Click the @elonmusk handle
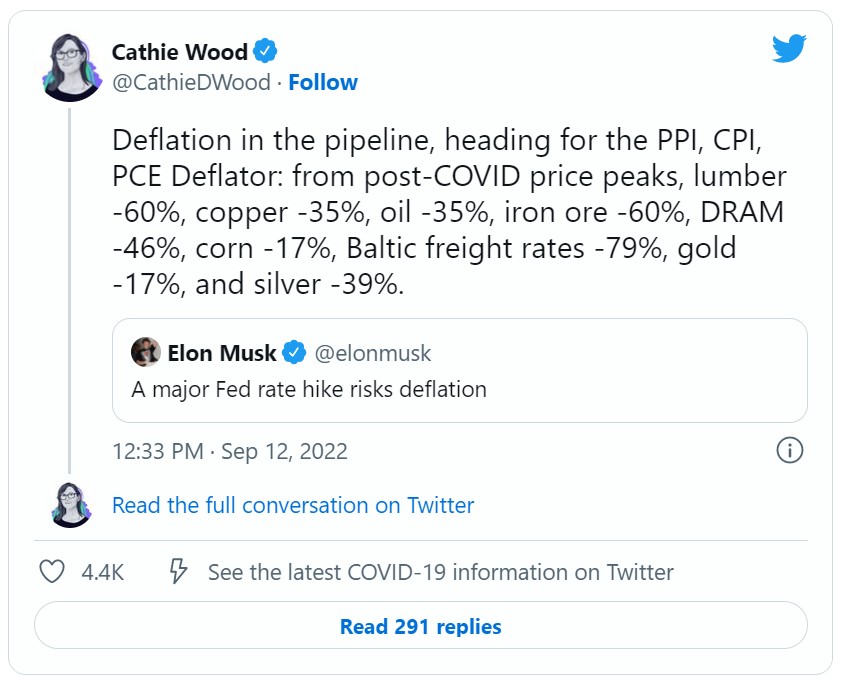 (373, 353)
